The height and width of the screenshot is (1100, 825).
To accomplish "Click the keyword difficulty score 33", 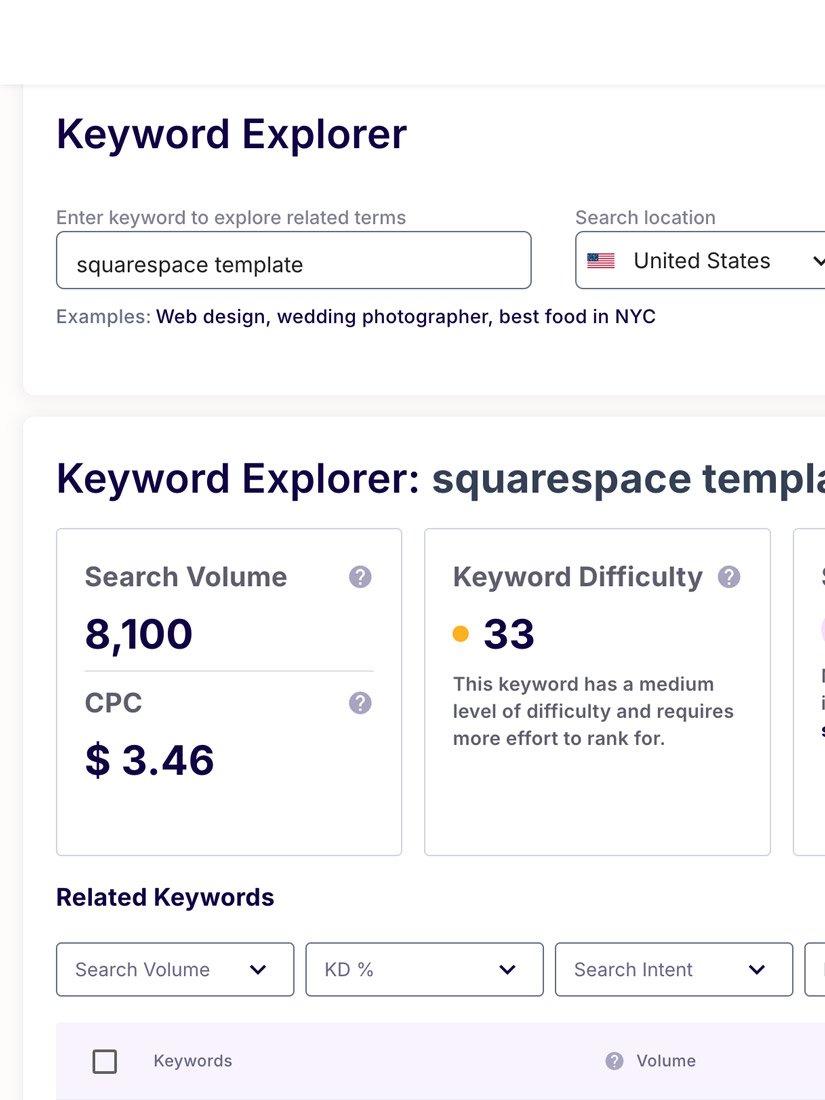I will (509, 634).
